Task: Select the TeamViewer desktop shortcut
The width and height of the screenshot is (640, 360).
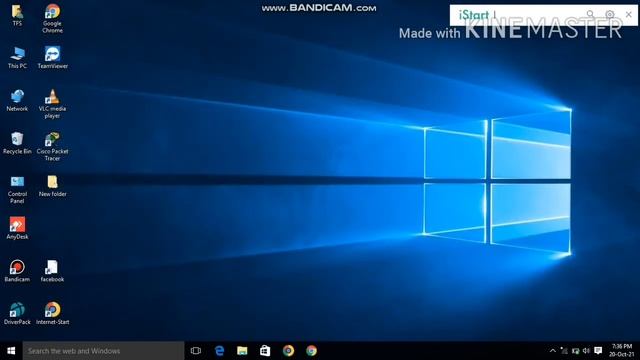Action: coord(53,58)
